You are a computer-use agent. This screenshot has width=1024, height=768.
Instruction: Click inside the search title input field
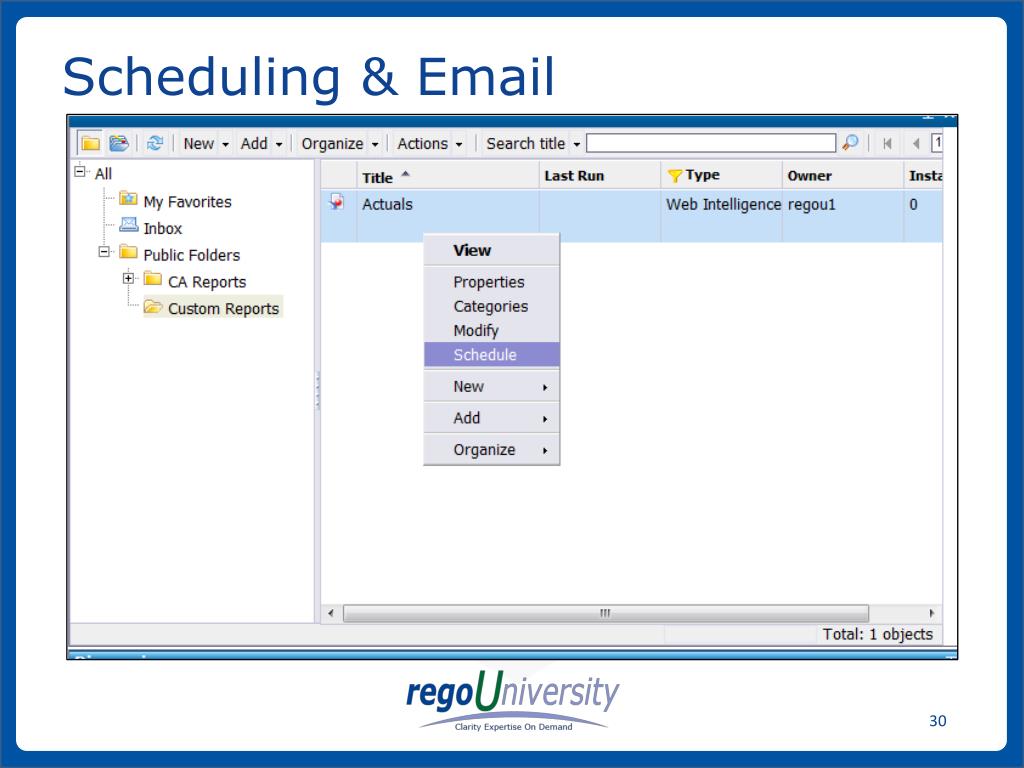(711, 143)
